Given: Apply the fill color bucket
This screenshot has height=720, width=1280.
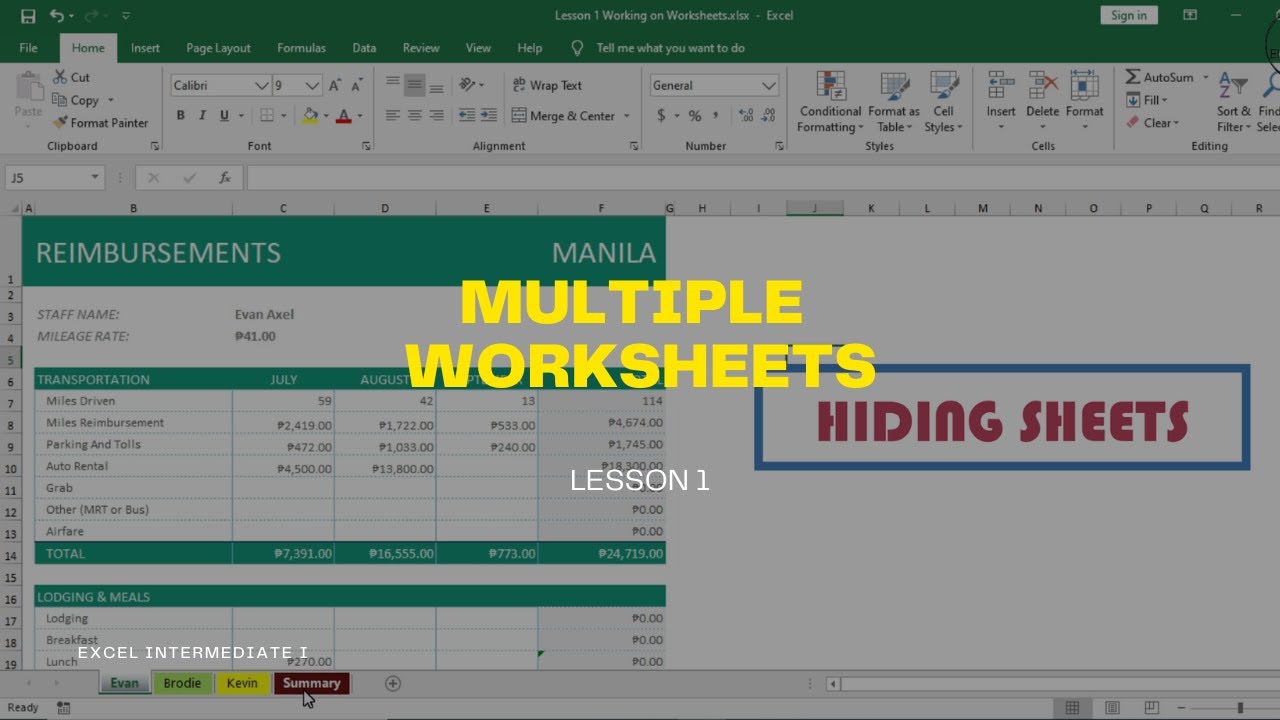Looking at the screenshot, I should (310, 116).
